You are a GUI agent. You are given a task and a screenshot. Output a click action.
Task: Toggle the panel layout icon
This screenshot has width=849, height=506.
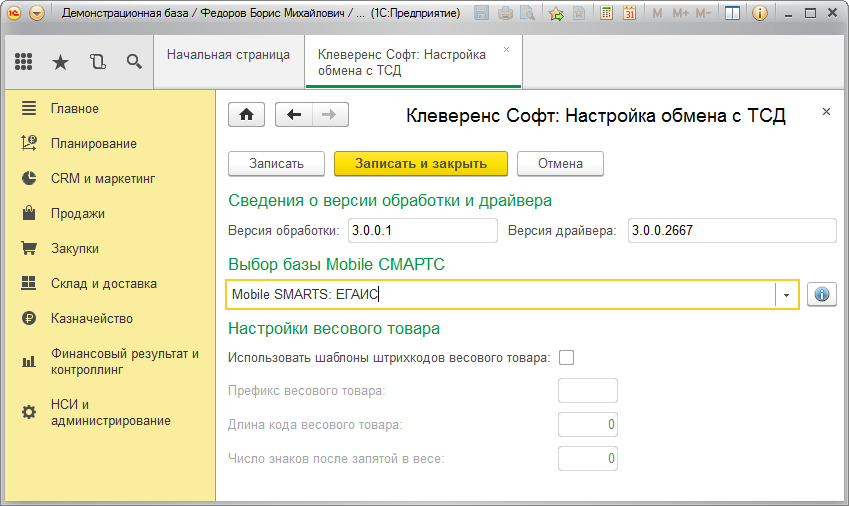tap(732, 13)
